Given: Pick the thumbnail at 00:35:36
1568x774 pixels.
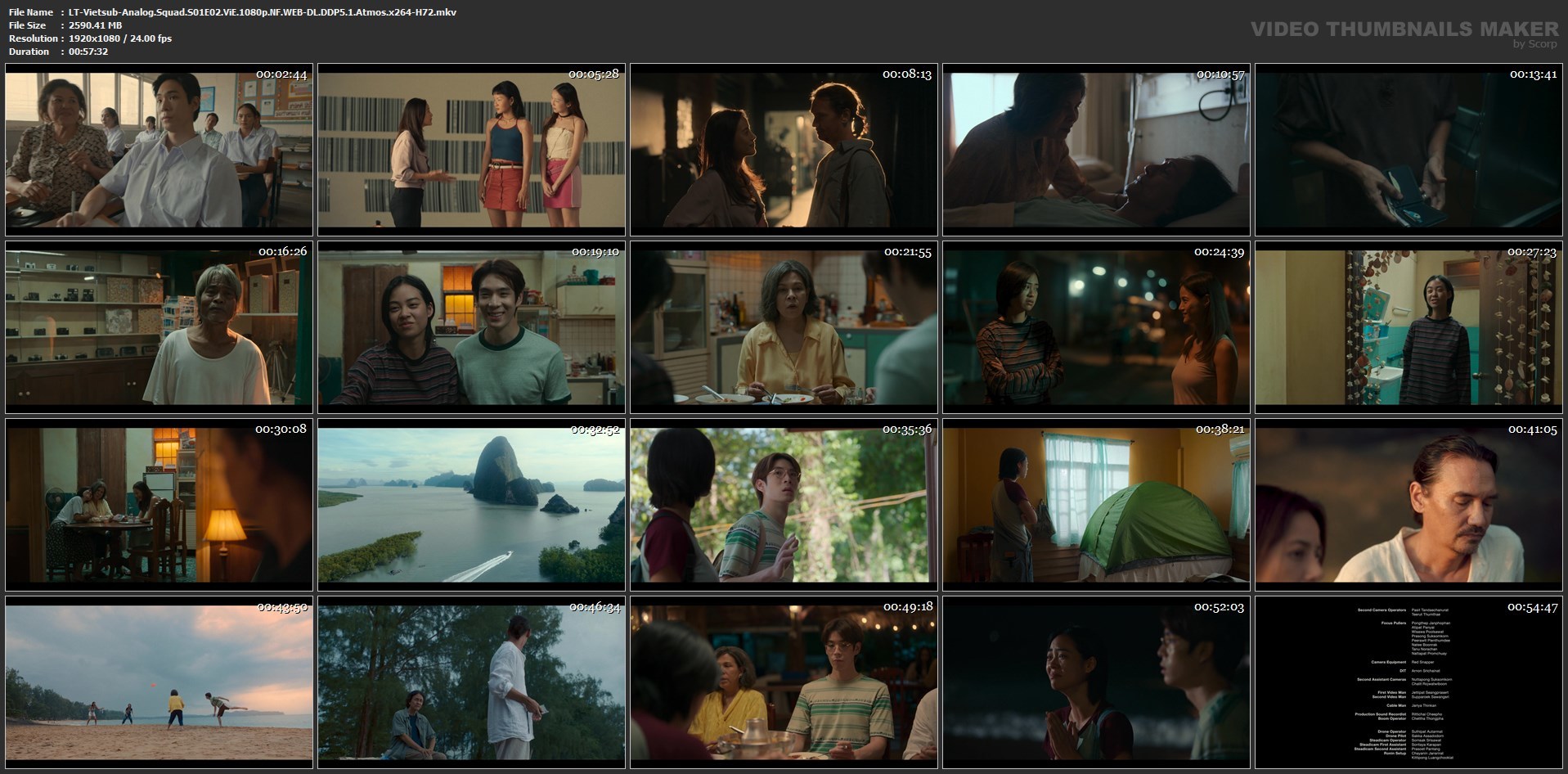Looking at the screenshot, I should [784, 505].
